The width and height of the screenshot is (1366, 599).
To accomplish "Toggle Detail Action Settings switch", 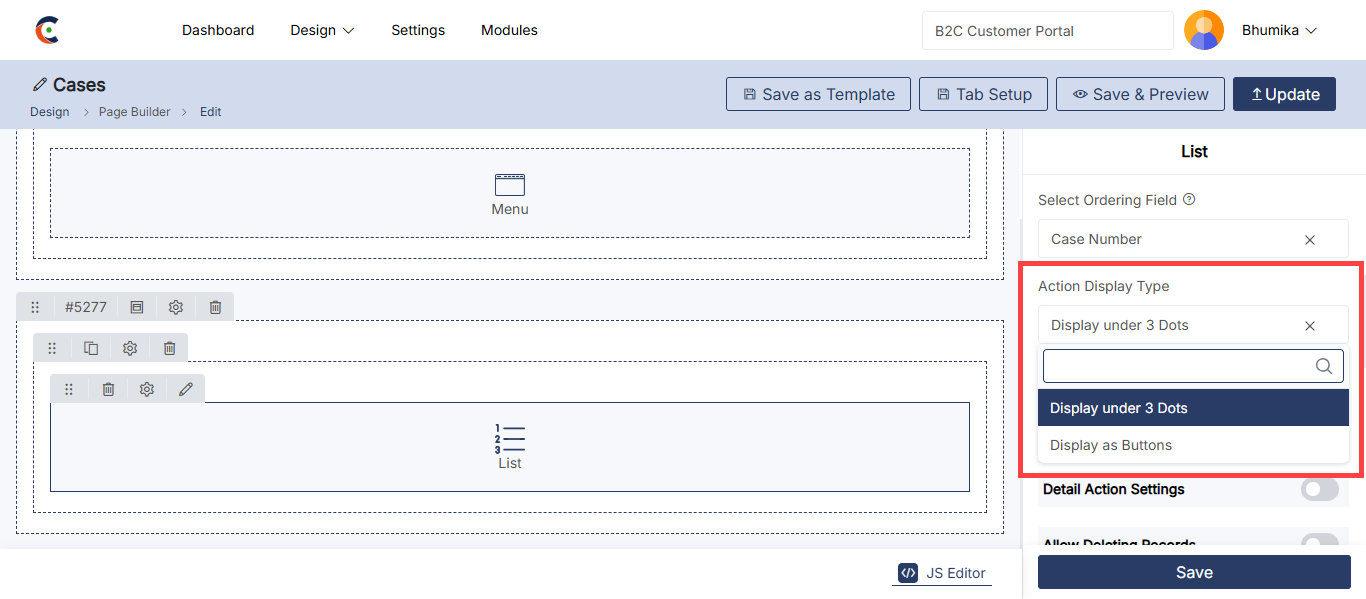I will (1319, 489).
